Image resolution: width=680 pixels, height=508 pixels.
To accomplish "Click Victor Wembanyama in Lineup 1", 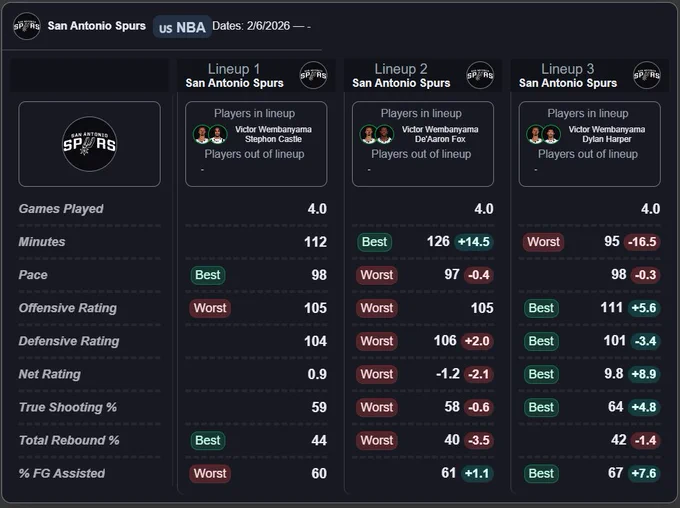I will 273,129.
